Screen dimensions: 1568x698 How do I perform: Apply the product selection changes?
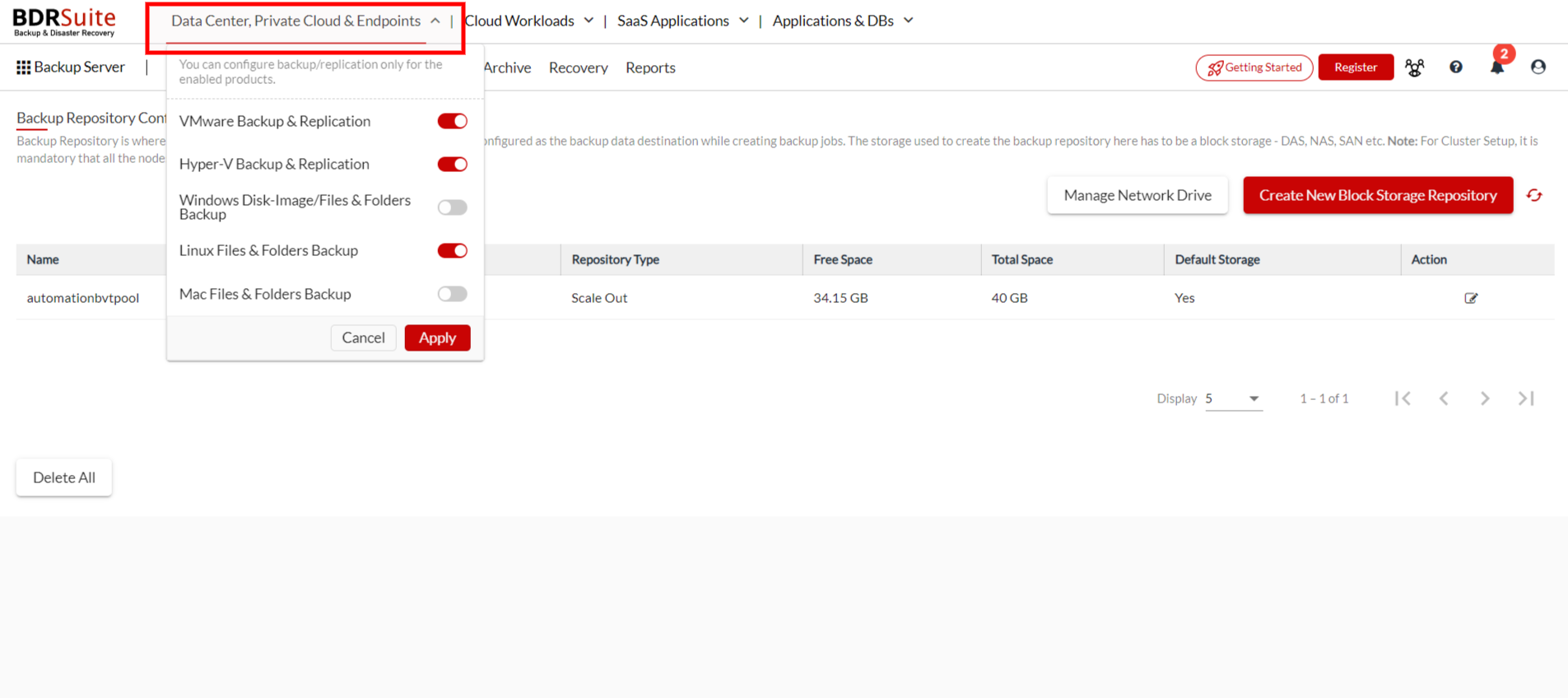[437, 337]
